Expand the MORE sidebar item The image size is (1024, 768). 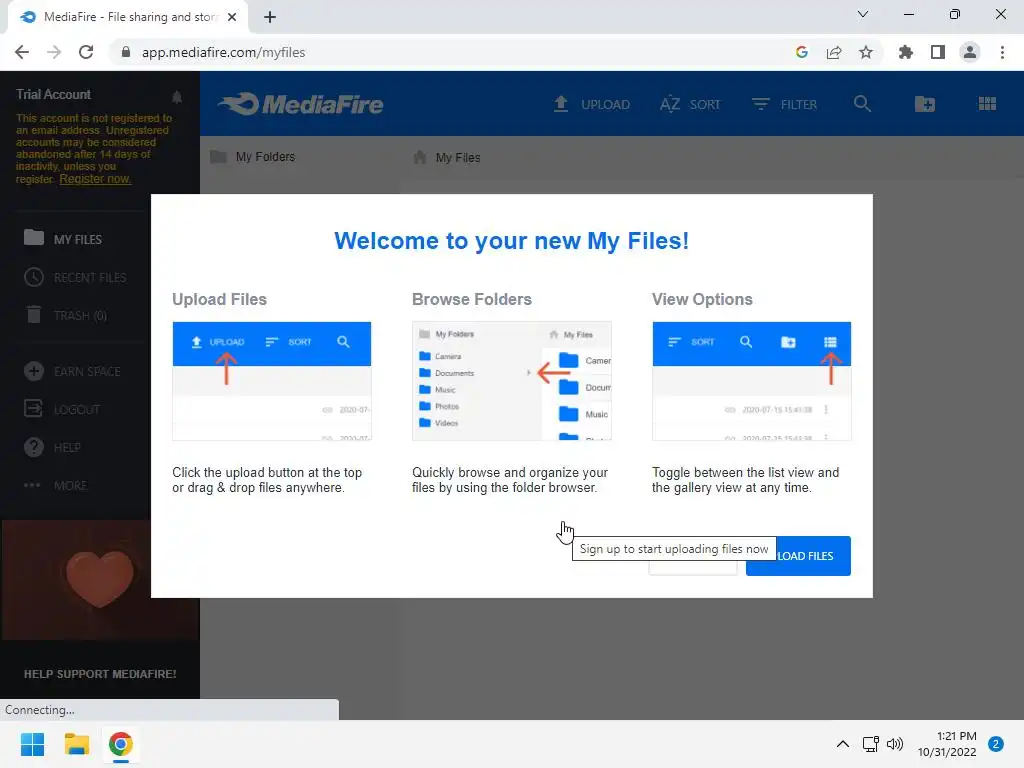pos(56,485)
